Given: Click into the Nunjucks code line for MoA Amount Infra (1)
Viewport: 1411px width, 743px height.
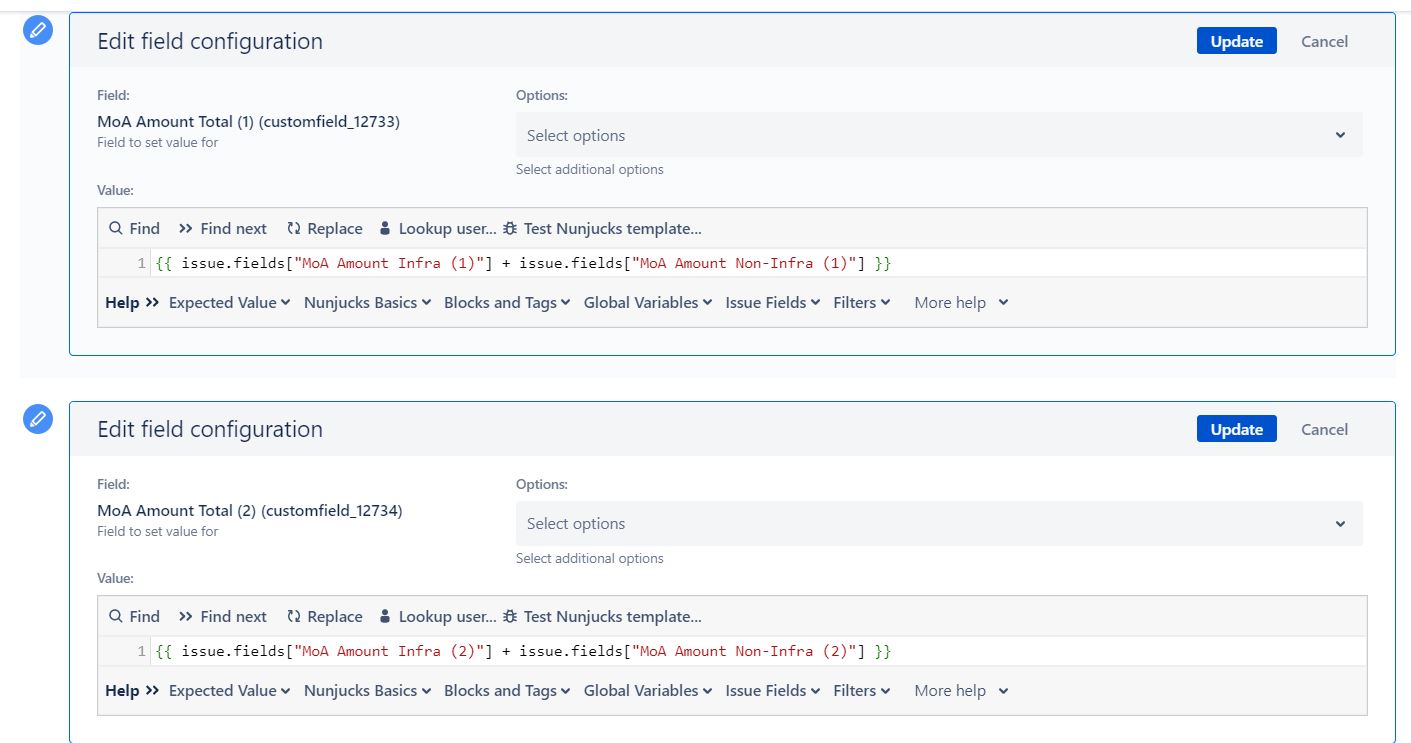Looking at the screenshot, I should (x=759, y=263).
